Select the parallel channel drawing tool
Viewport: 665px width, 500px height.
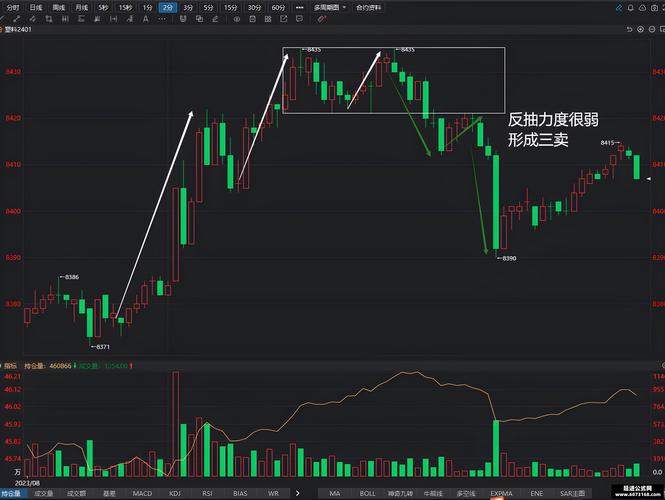(33, 19)
